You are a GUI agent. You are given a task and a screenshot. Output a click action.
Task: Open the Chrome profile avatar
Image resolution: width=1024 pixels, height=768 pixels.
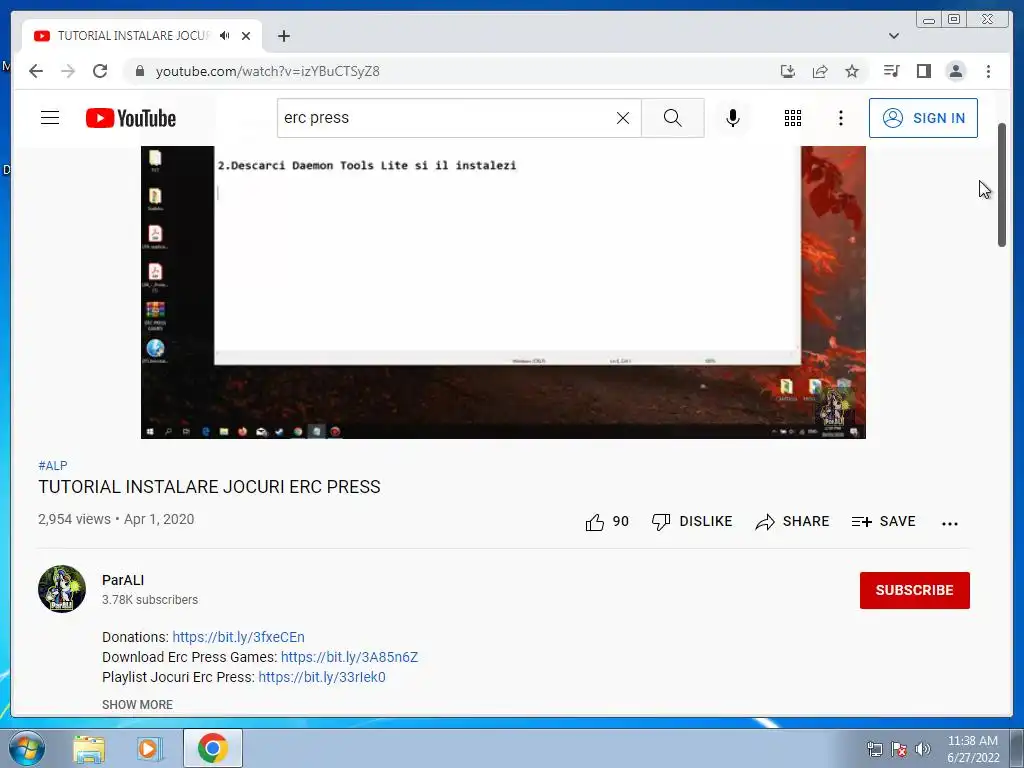pyautogui.click(x=955, y=71)
